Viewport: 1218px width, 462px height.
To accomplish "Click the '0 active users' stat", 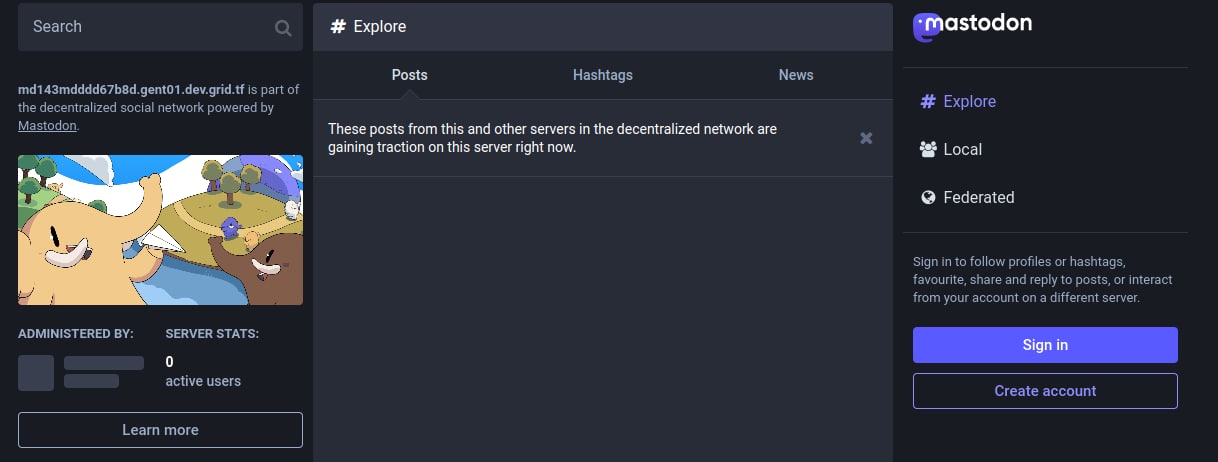I will click(x=203, y=371).
